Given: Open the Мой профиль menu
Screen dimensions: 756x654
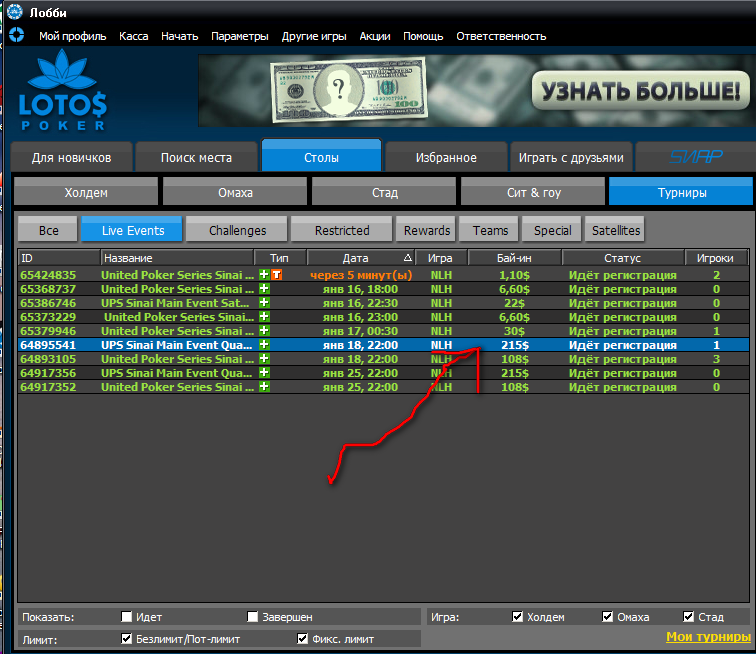Looking at the screenshot, I should (x=72, y=36).
